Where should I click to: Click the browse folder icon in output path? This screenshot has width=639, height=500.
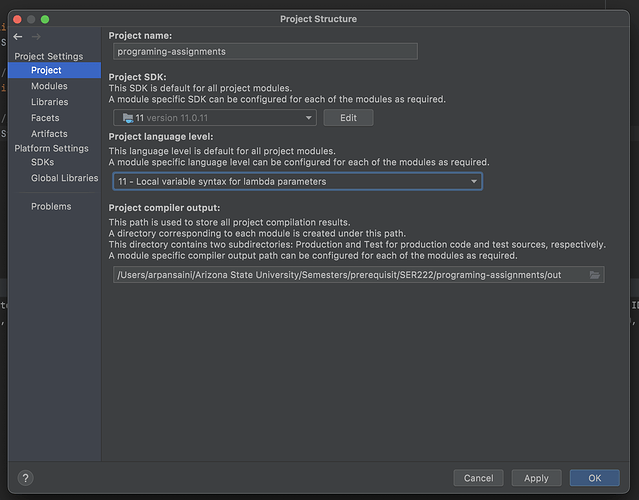[x=594, y=275]
